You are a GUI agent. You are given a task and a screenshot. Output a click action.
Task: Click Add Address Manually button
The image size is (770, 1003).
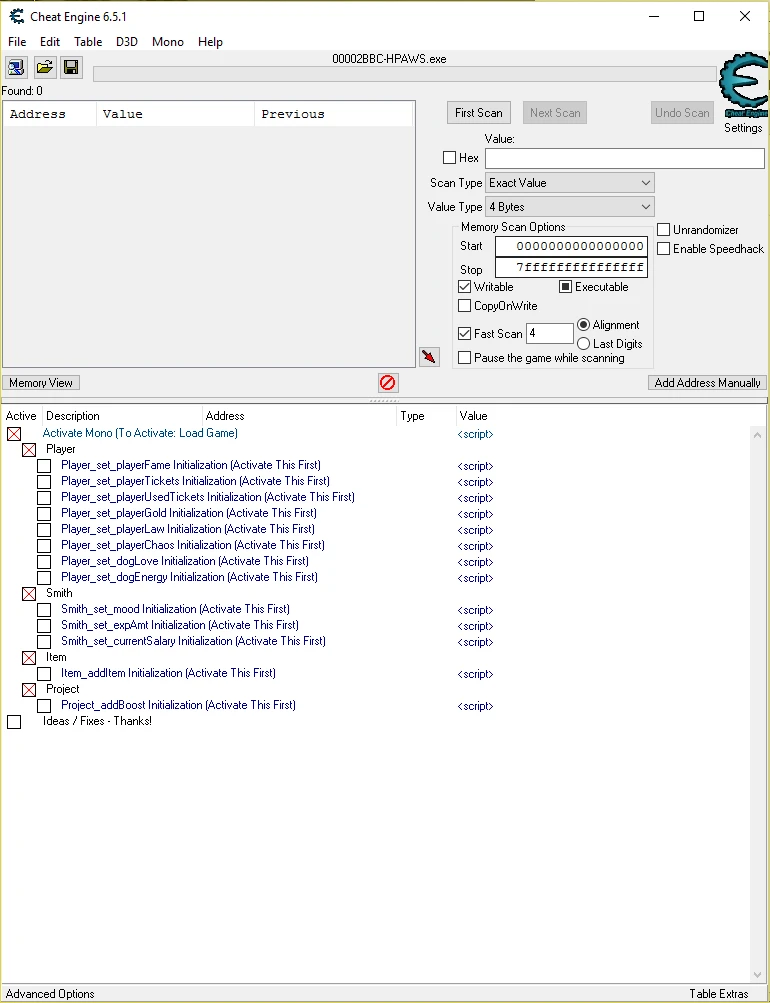tap(707, 383)
